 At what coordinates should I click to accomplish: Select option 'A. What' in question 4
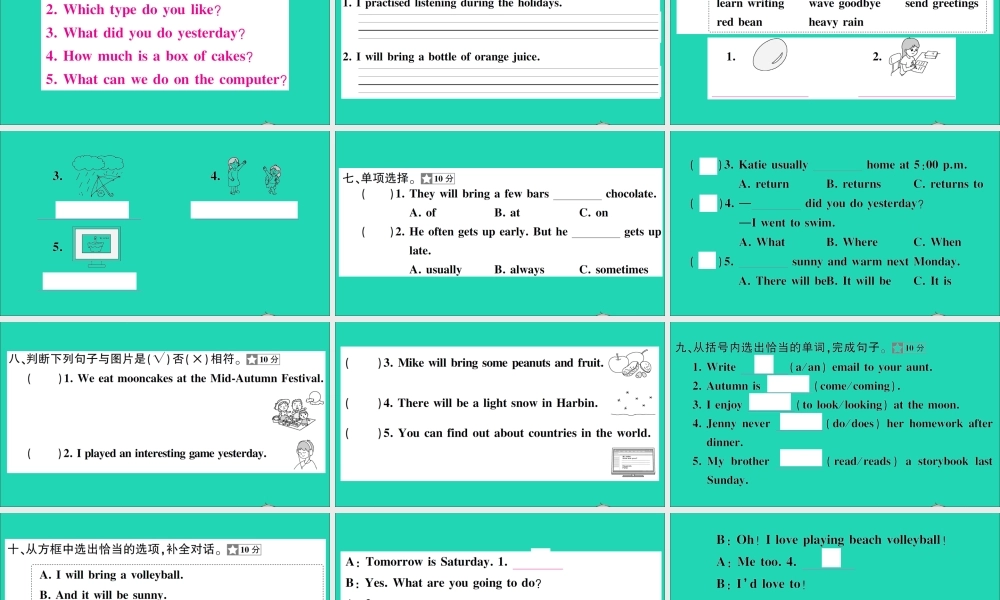click(762, 242)
